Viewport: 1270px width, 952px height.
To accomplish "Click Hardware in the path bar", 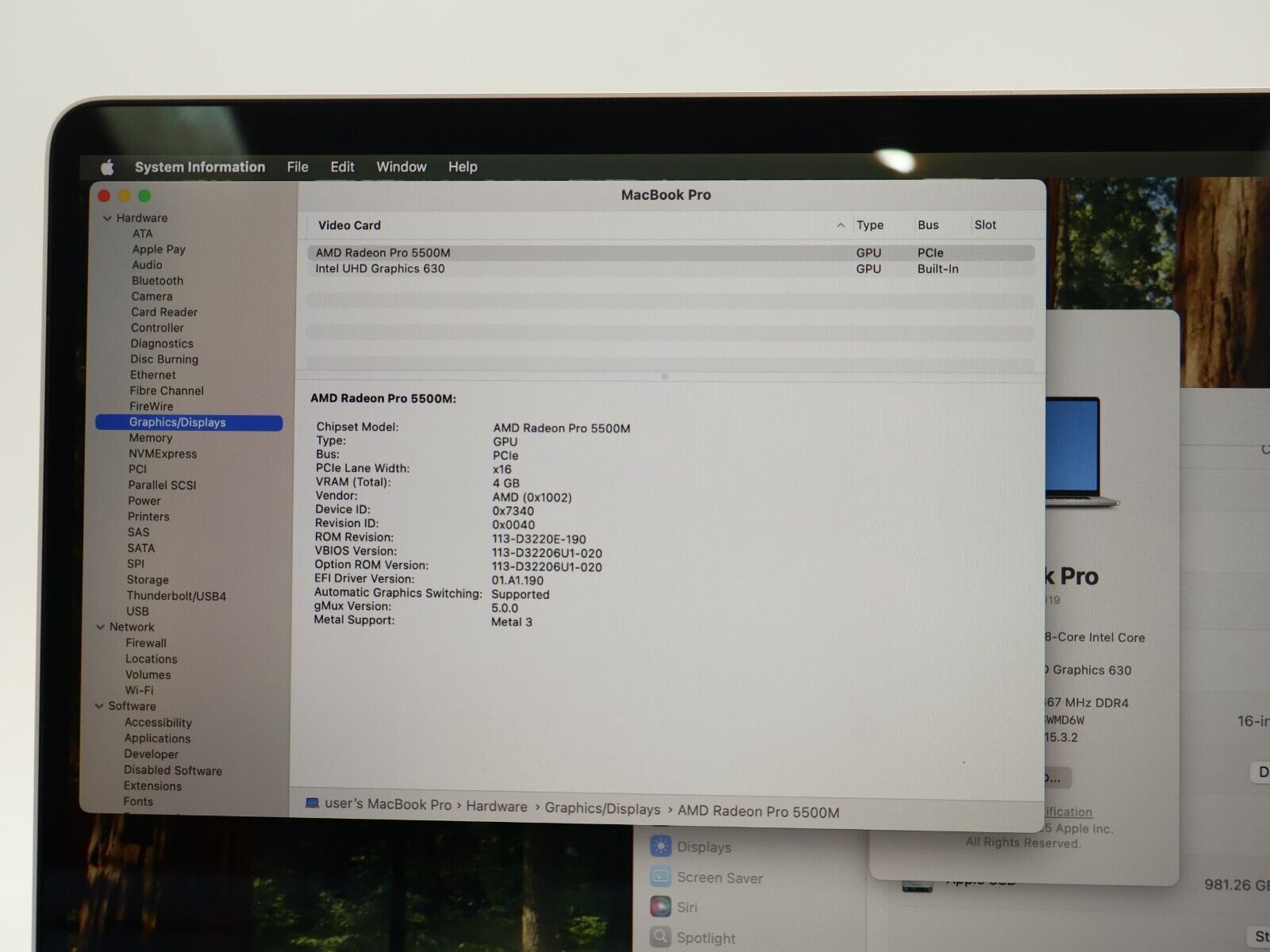I will click(497, 807).
